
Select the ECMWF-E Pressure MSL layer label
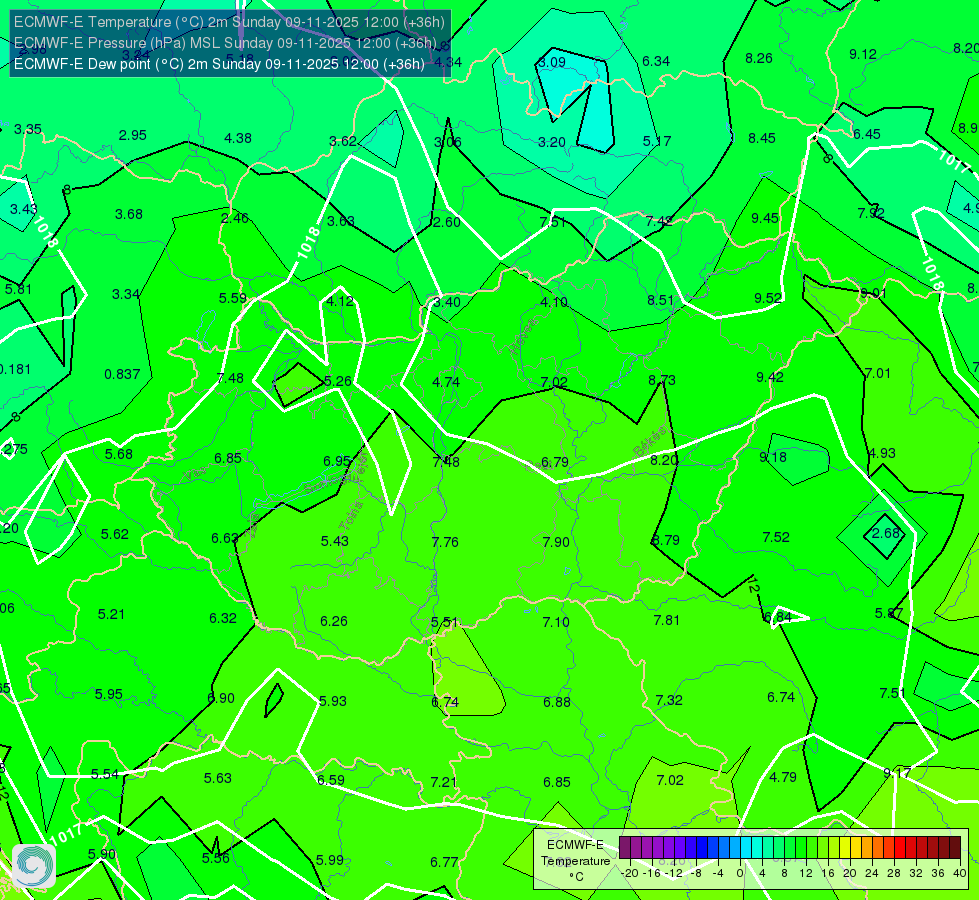pyautogui.click(x=225, y=43)
